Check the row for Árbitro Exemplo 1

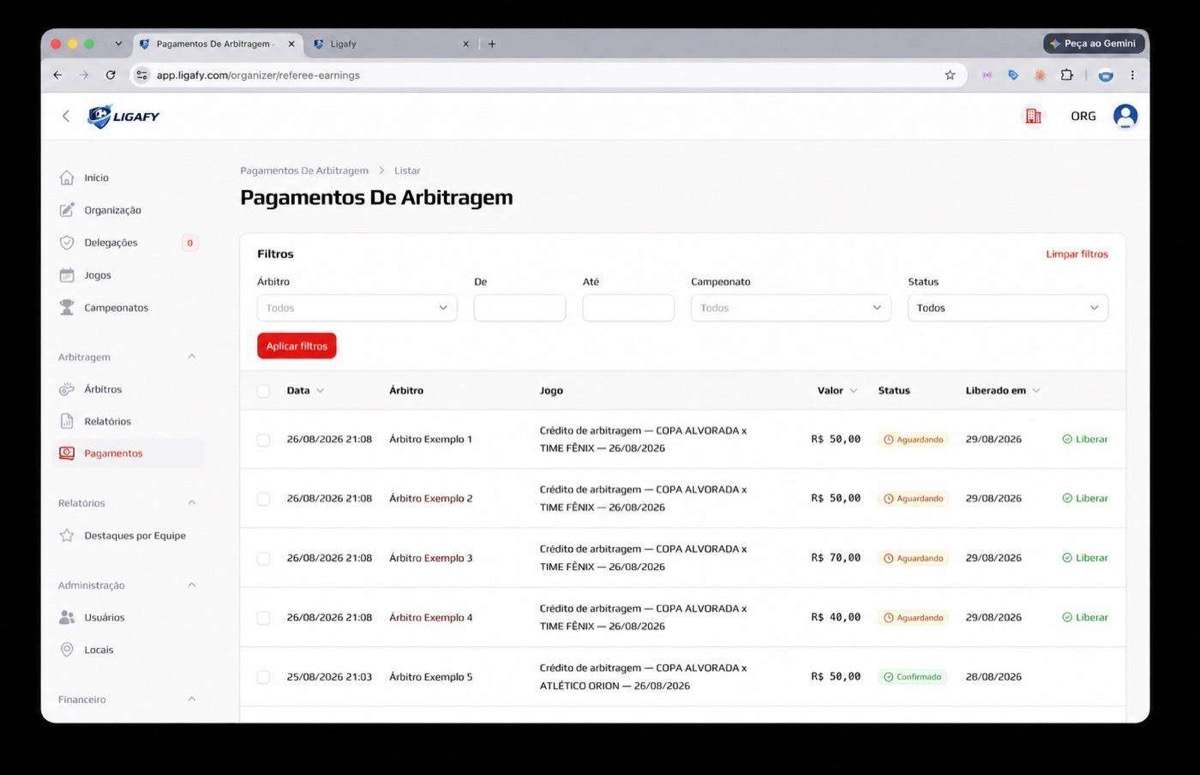263,440
